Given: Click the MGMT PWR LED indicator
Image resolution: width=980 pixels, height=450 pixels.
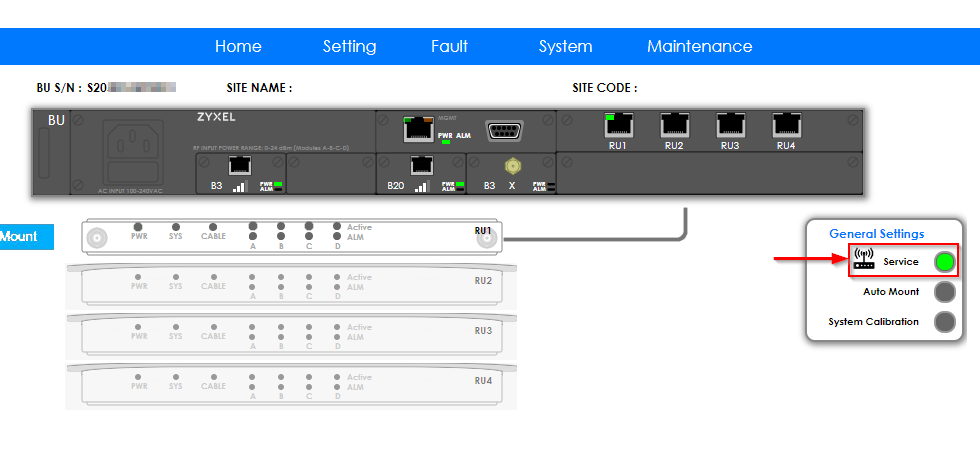Looking at the screenshot, I should click(446, 142).
